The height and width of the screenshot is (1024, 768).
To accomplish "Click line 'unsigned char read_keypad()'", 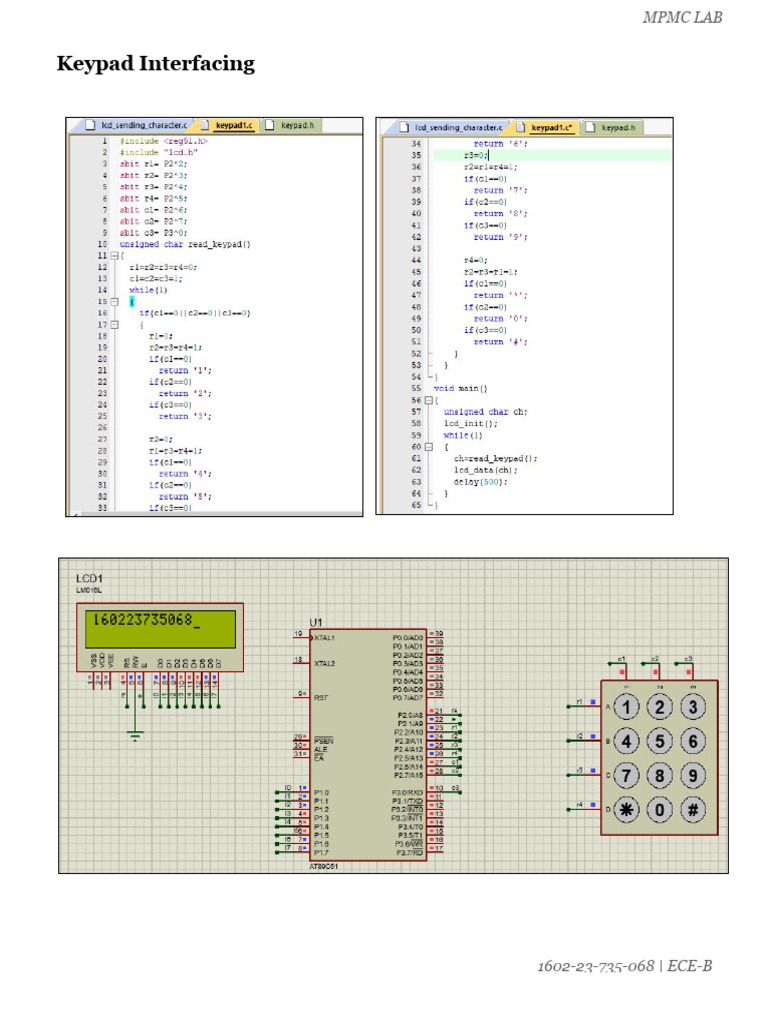I will (x=185, y=244).
